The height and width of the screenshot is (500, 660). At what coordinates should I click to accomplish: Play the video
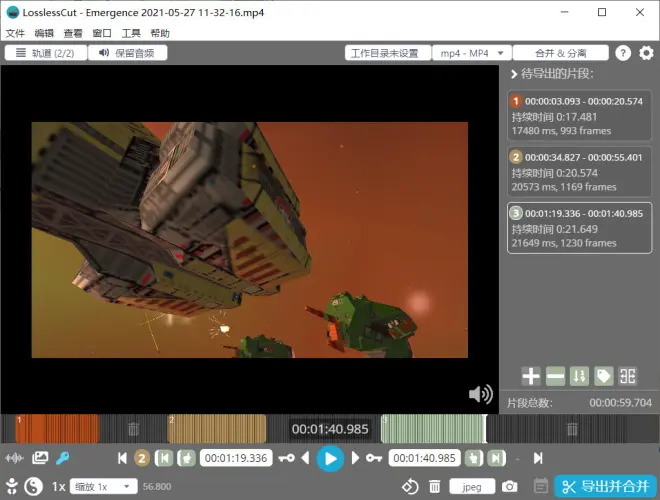[x=330, y=458]
